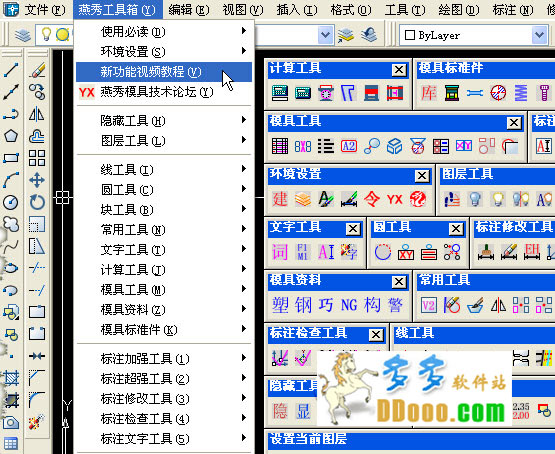This screenshot has height=454, width=555.
Task: Click unlit lightbulb in 图层工具 panel
Action: click(475, 199)
